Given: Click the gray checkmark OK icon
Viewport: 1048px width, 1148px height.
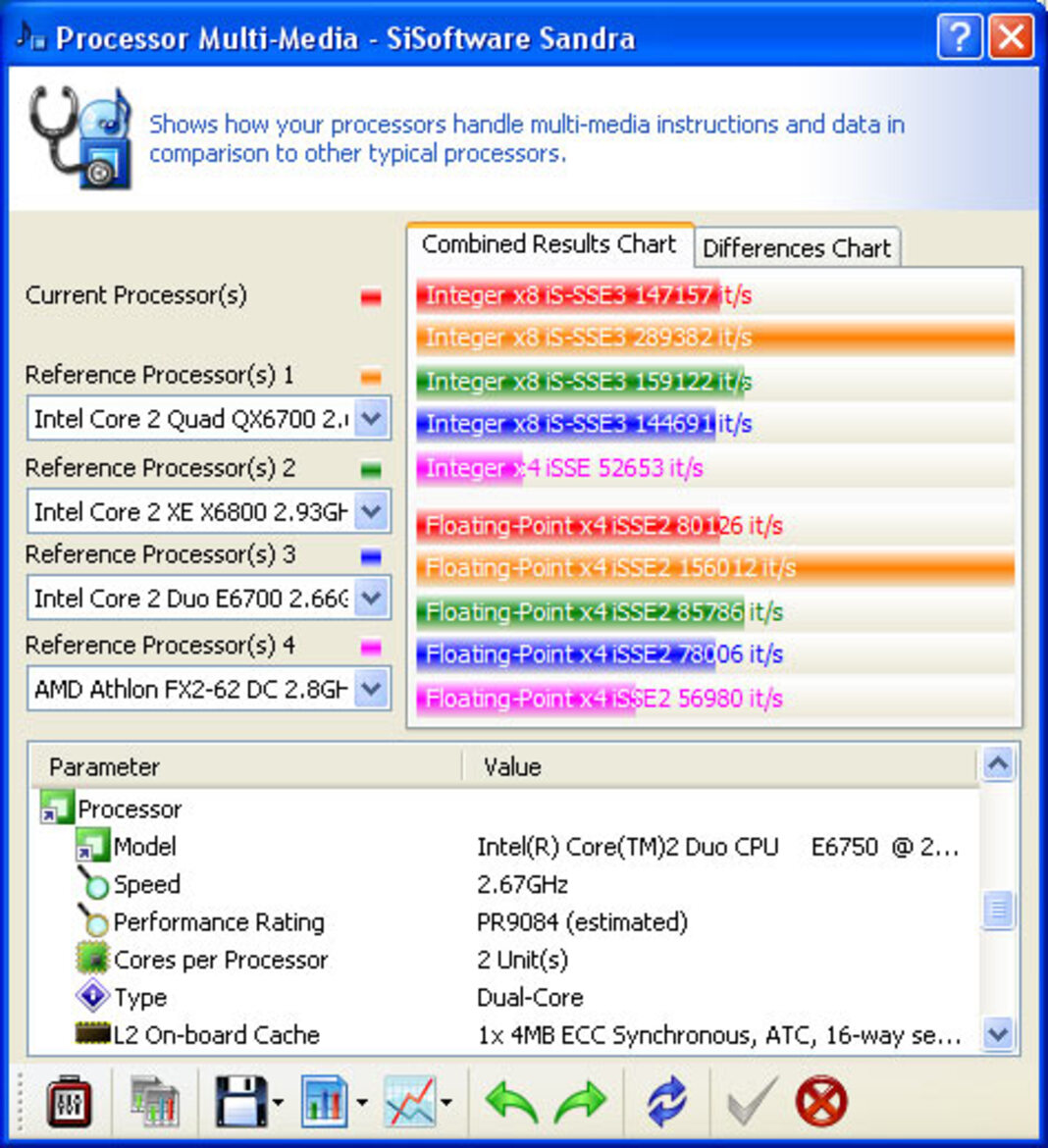Looking at the screenshot, I should [x=751, y=1100].
